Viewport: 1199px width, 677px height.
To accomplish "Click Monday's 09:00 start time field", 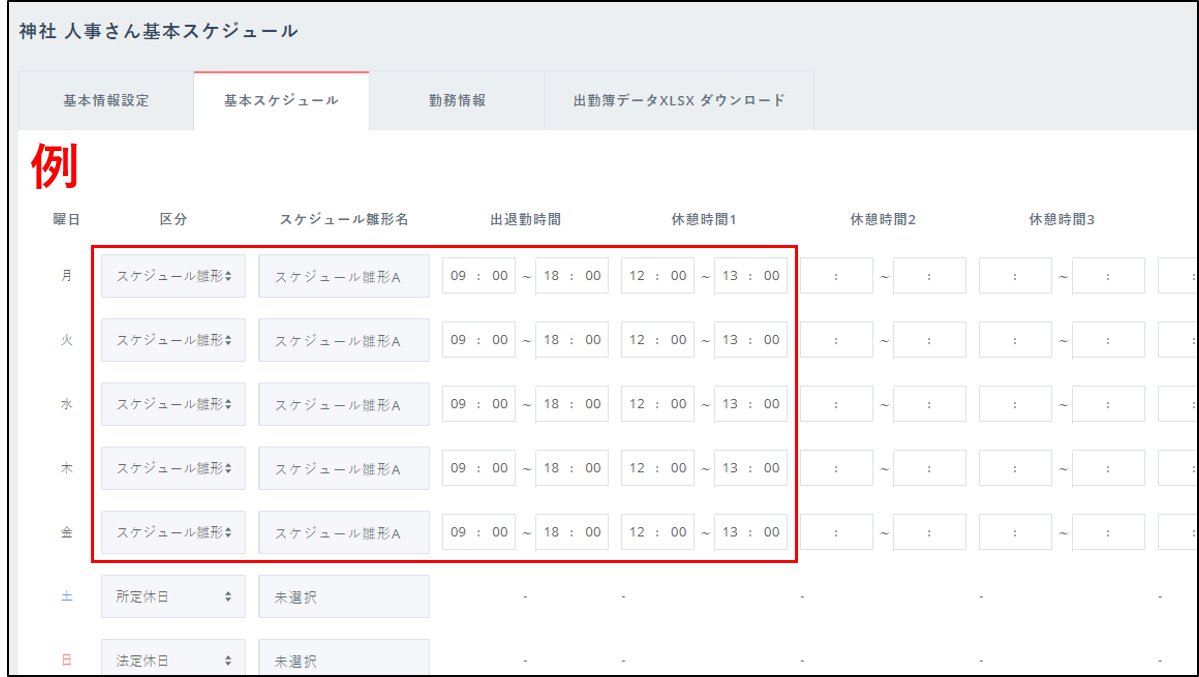I will pyautogui.click(x=479, y=276).
